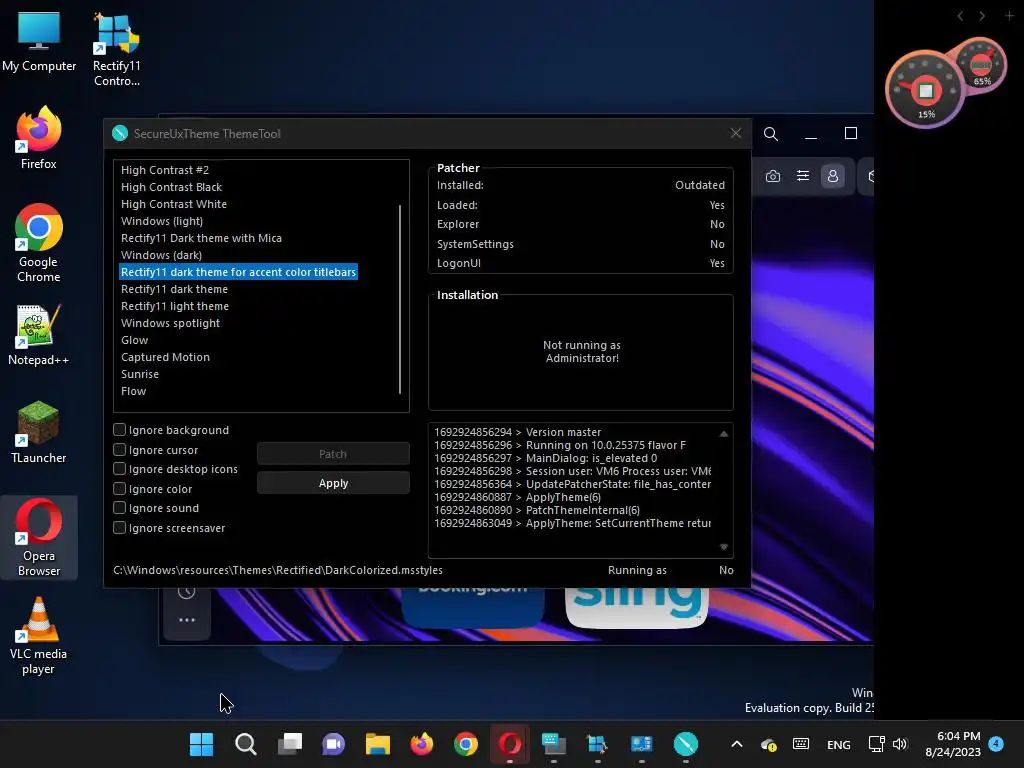Switch to SecureUxTheme ThemeTool taskbar icon
The height and width of the screenshot is (768, 1024).
click(x=686, y=744)
